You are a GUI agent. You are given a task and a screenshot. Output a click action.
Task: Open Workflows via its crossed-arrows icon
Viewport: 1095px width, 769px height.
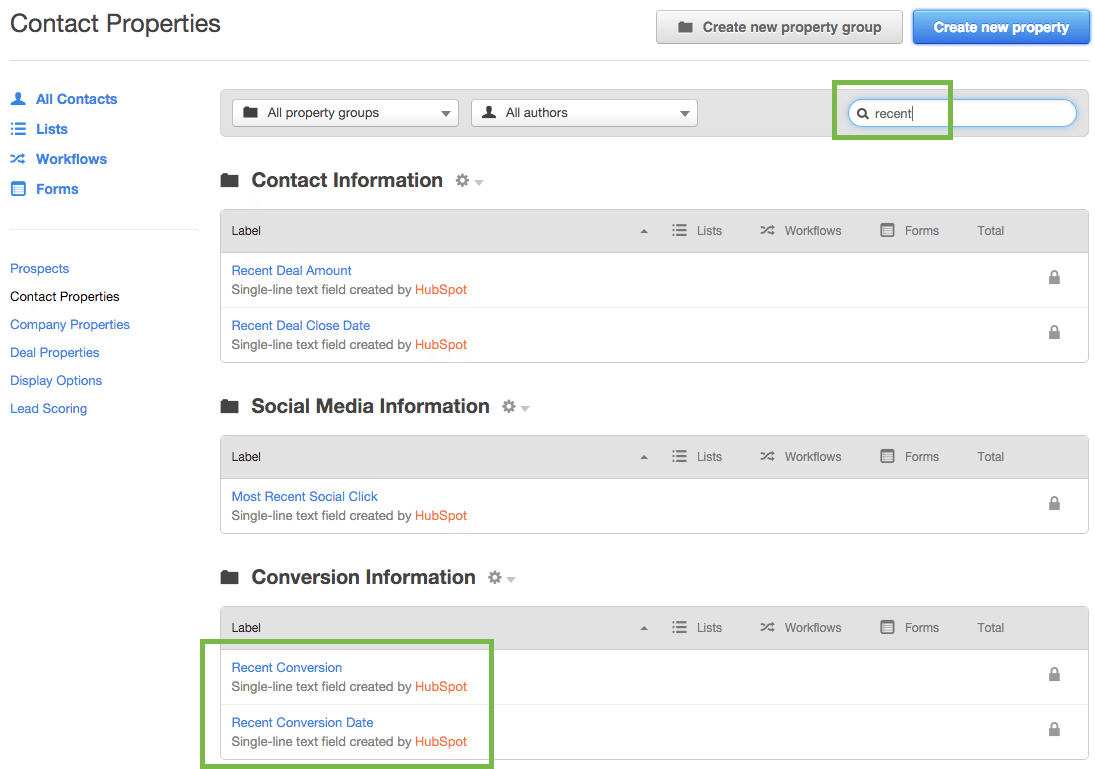(x=18, y=158)
